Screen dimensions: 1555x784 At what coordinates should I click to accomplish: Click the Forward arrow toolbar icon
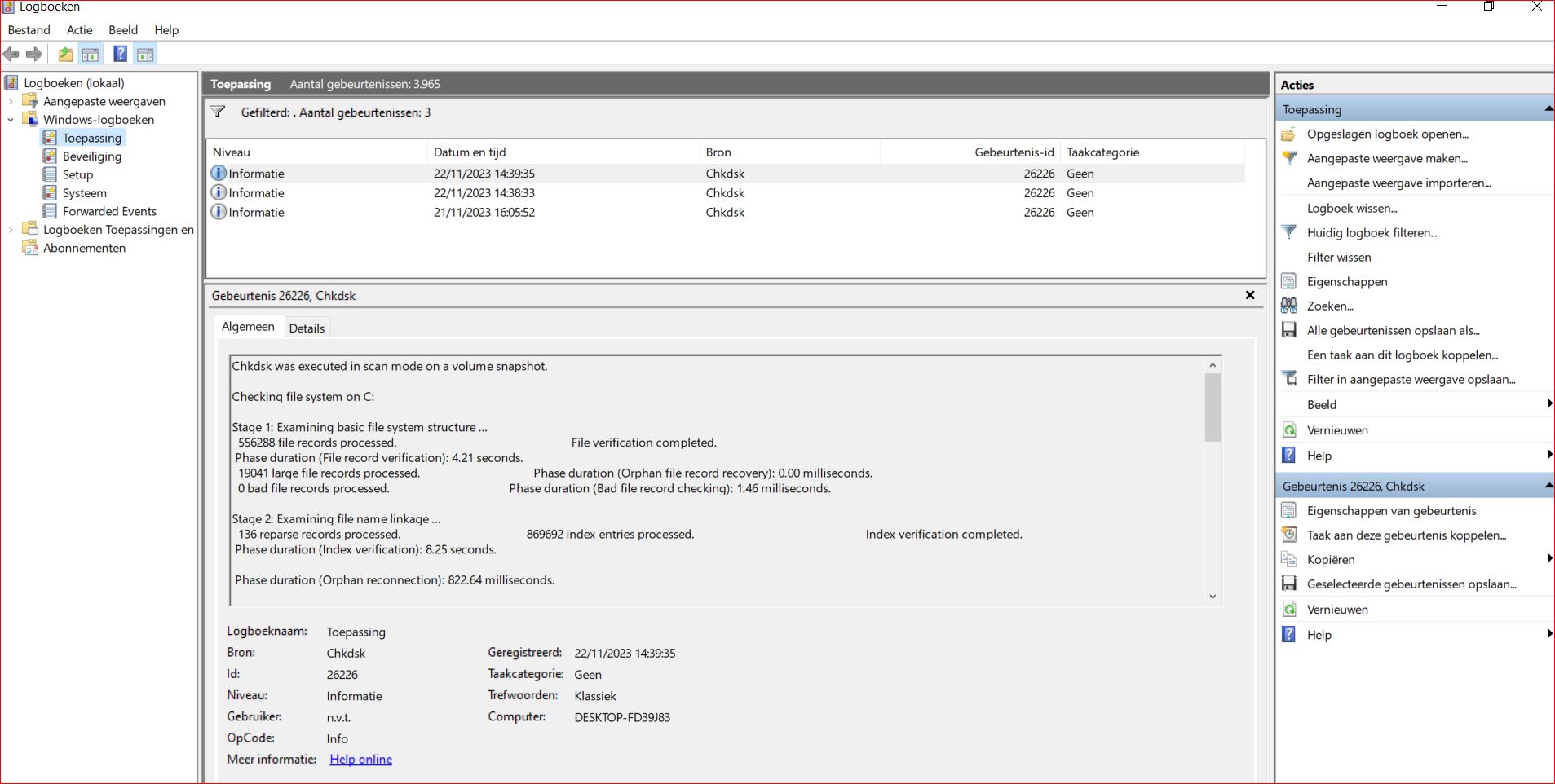click(34, 55)
